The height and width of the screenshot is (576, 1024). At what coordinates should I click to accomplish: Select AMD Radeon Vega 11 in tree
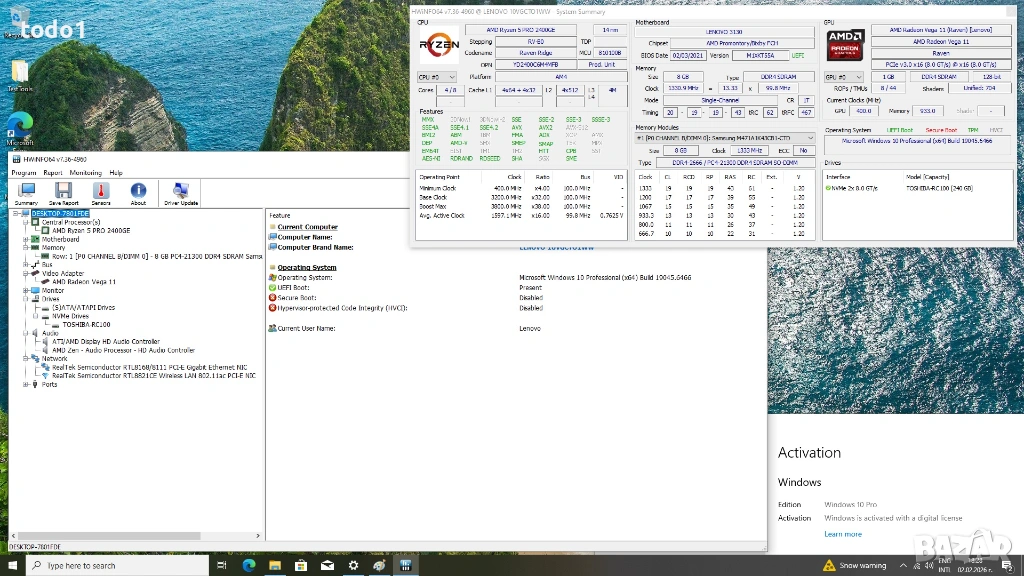click(84, 282)
